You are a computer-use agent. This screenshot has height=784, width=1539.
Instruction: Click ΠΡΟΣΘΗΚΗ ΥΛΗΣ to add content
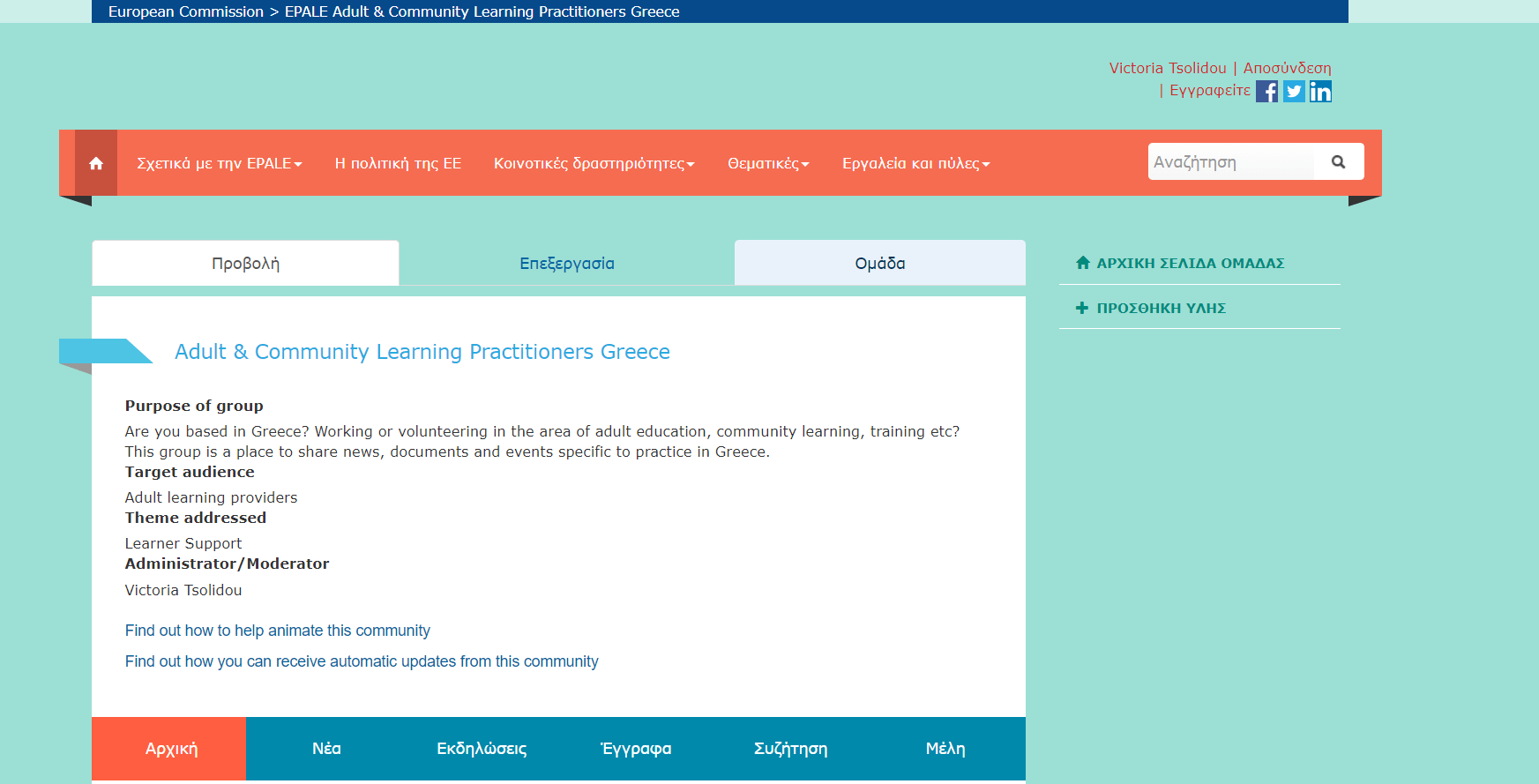coord(1161,308)
